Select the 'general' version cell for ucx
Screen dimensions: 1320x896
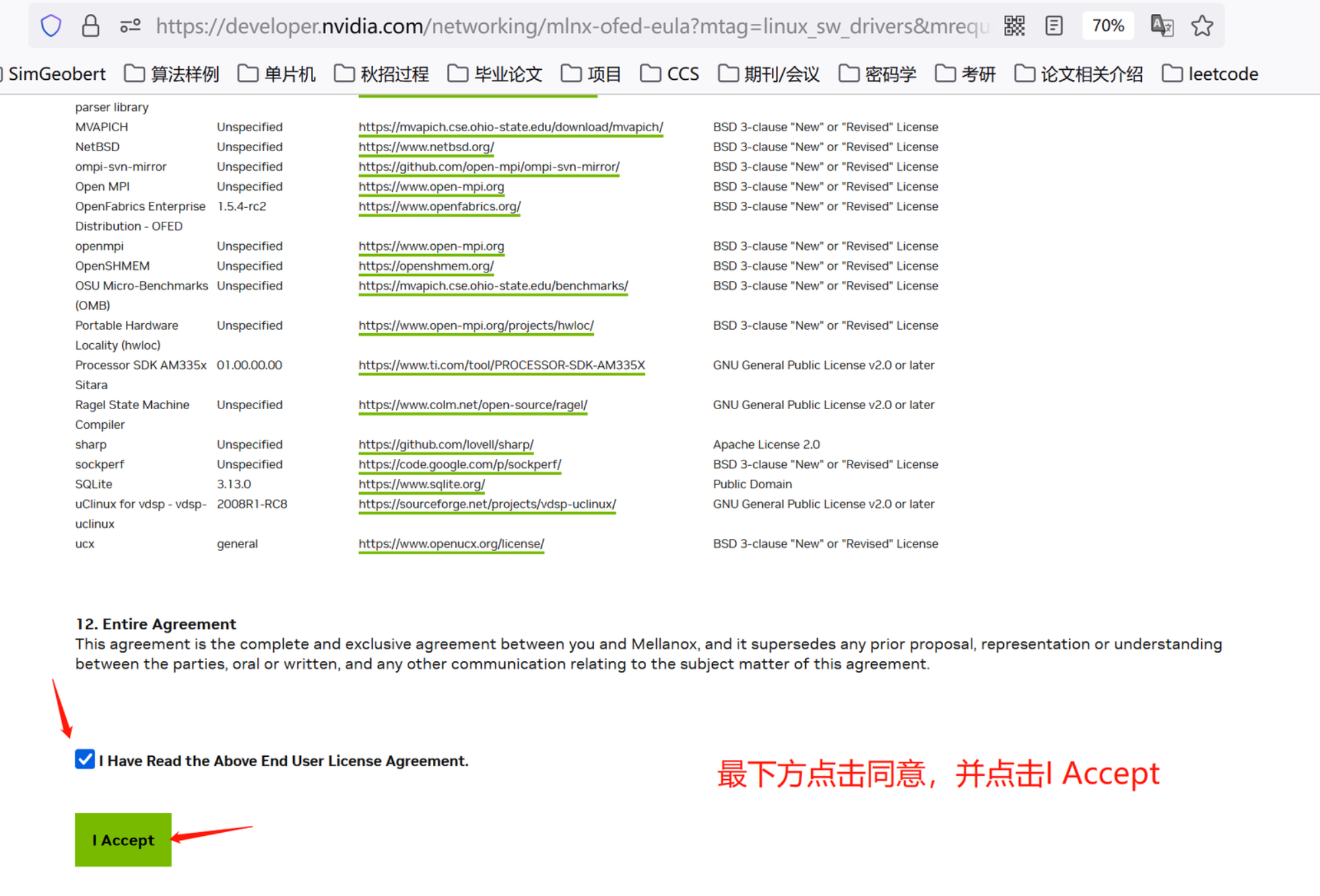pyautogui.click(x=237, y=543)
